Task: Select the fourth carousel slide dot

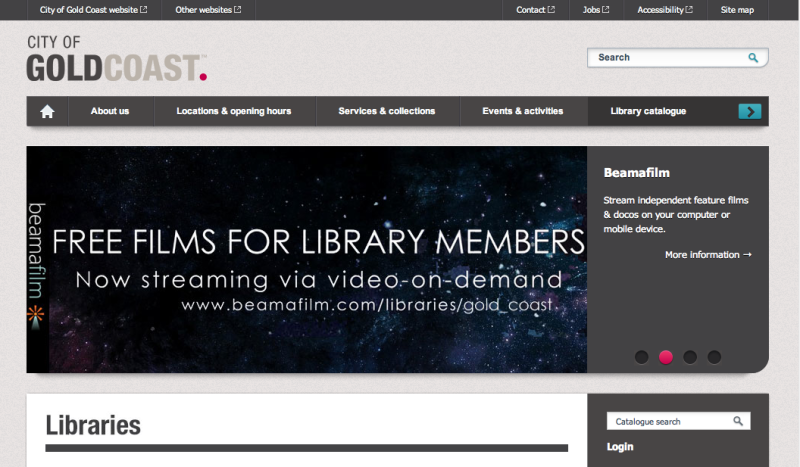Action: 714,357
